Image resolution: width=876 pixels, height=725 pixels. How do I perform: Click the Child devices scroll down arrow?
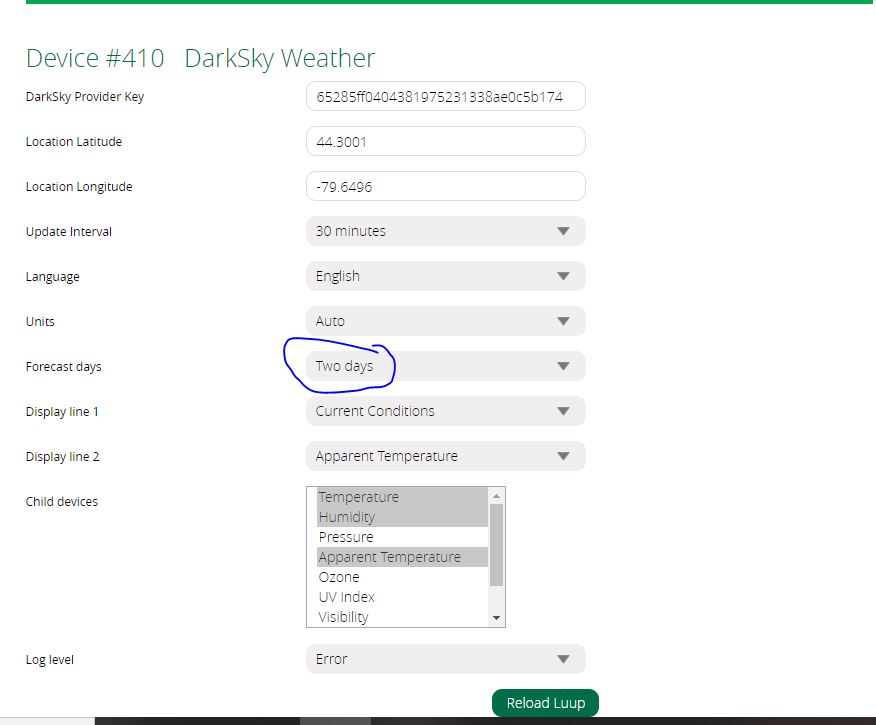pyautogui.click(x=497, y=619)
